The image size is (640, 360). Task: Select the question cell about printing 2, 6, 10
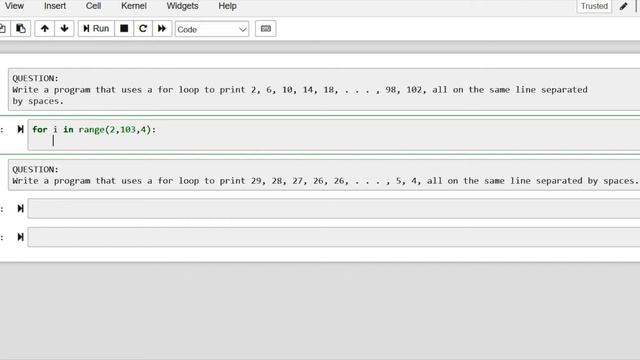point(324,89)
